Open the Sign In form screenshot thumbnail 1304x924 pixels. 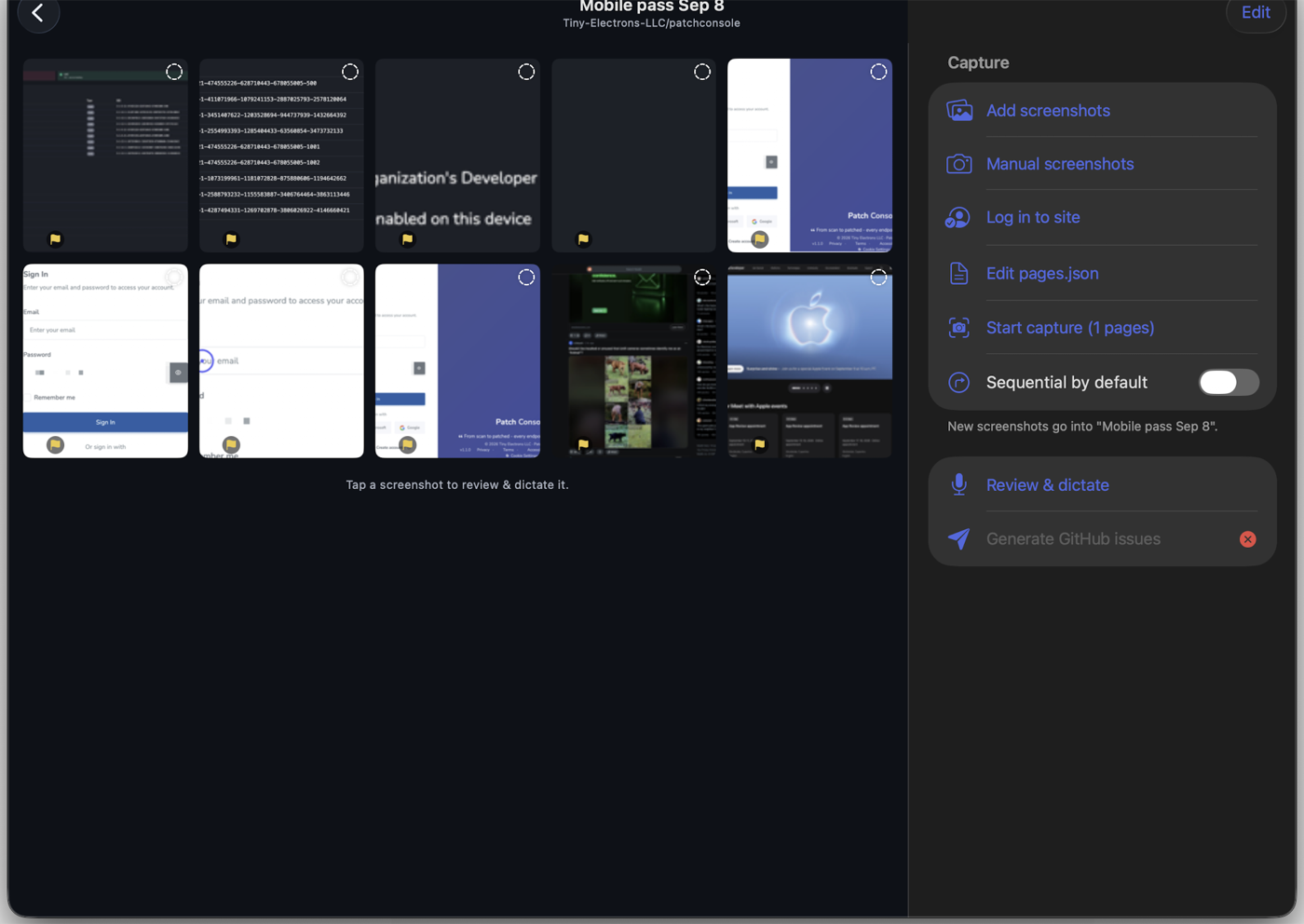tap(105, 360)
